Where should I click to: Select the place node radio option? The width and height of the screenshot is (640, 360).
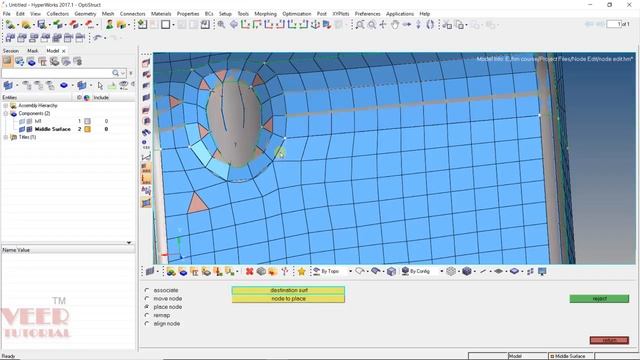(147, 307)
